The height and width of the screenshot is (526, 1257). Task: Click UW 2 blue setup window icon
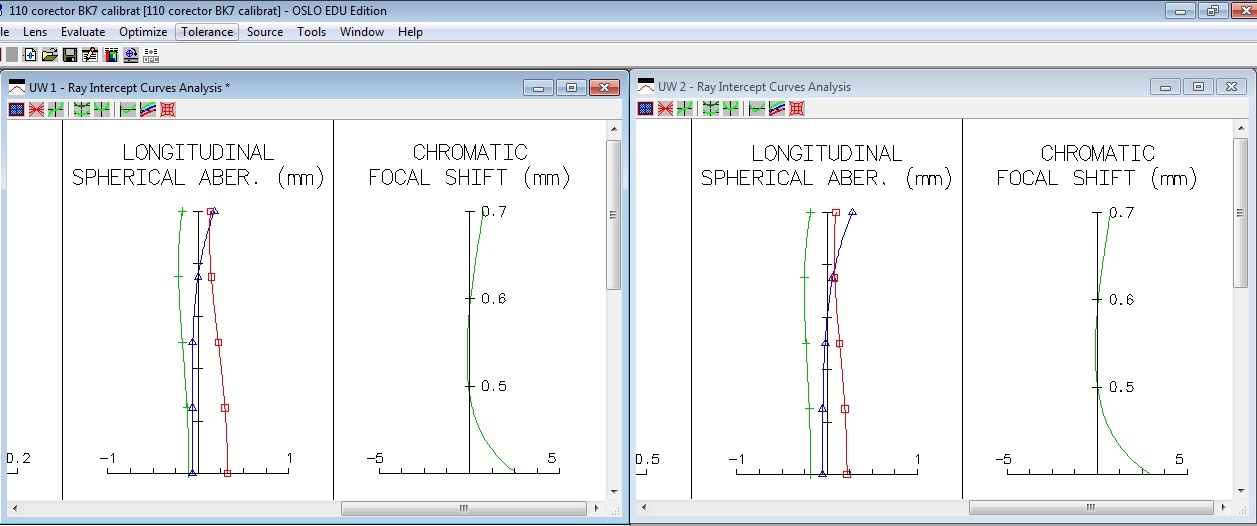[x=645, y=109]
